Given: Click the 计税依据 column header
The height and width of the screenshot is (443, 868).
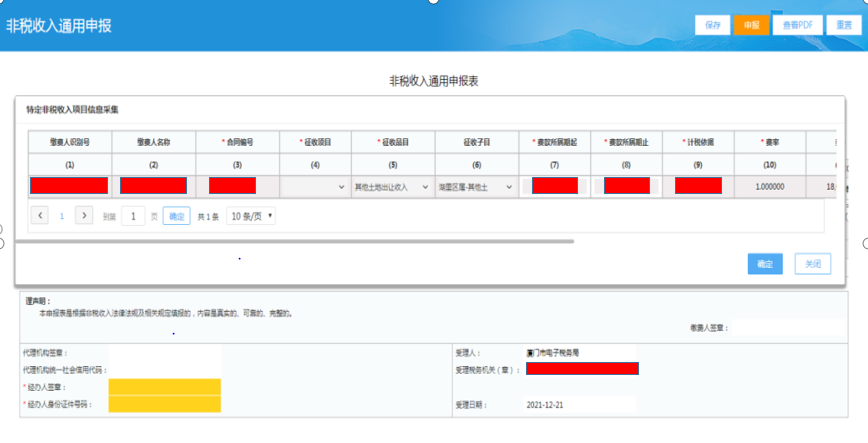Looking at the screenshot, I should [698, 142].
